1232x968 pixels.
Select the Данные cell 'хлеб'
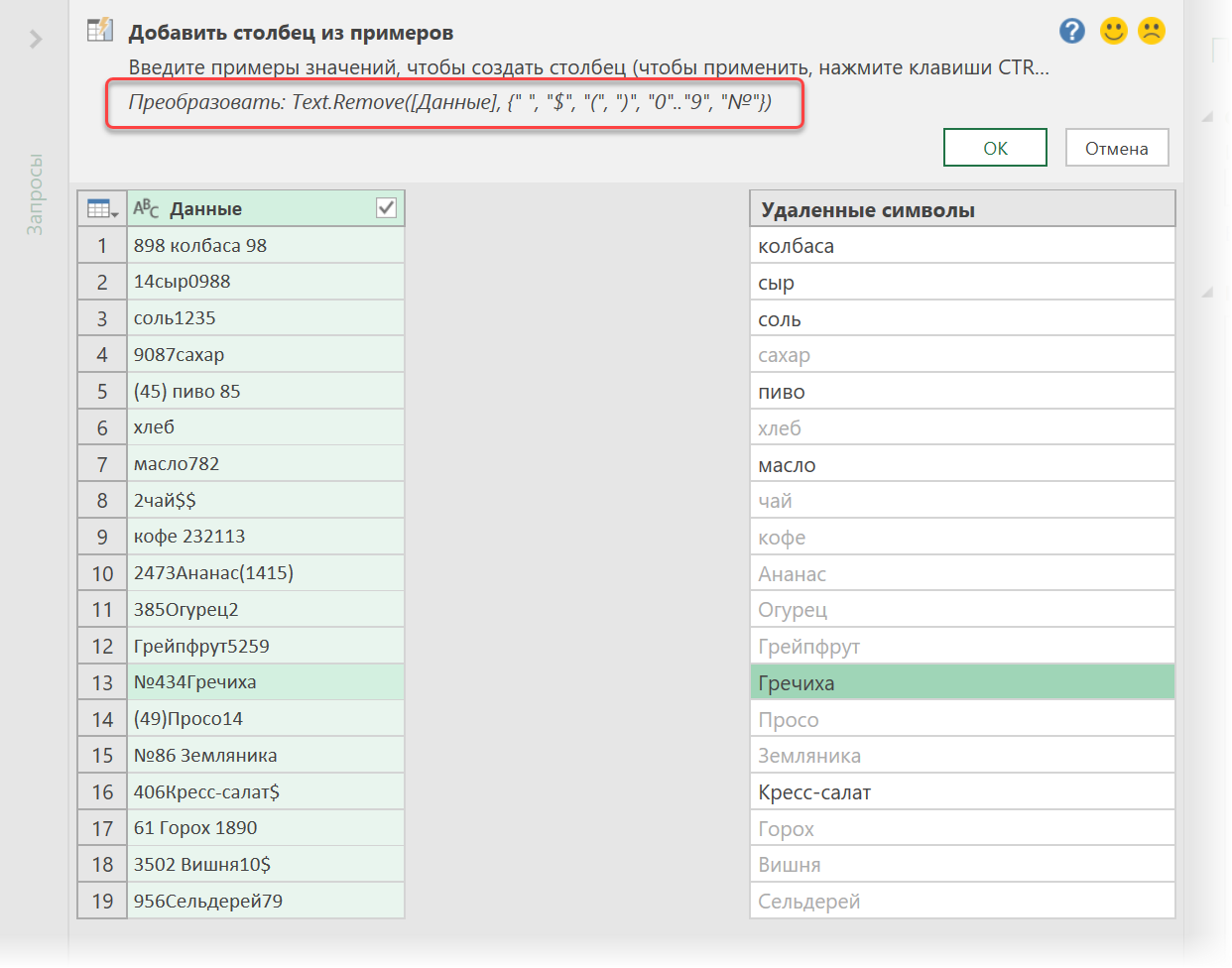(x=266, y=427)
